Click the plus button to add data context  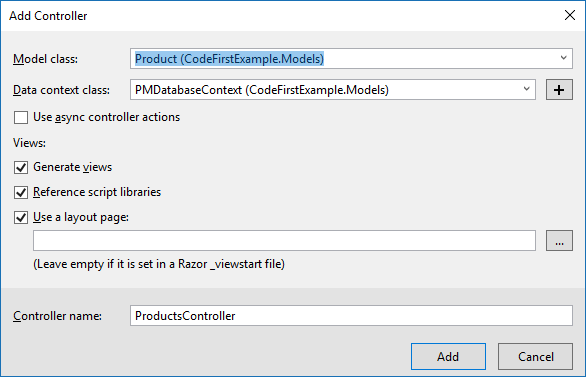click(559, 90)
